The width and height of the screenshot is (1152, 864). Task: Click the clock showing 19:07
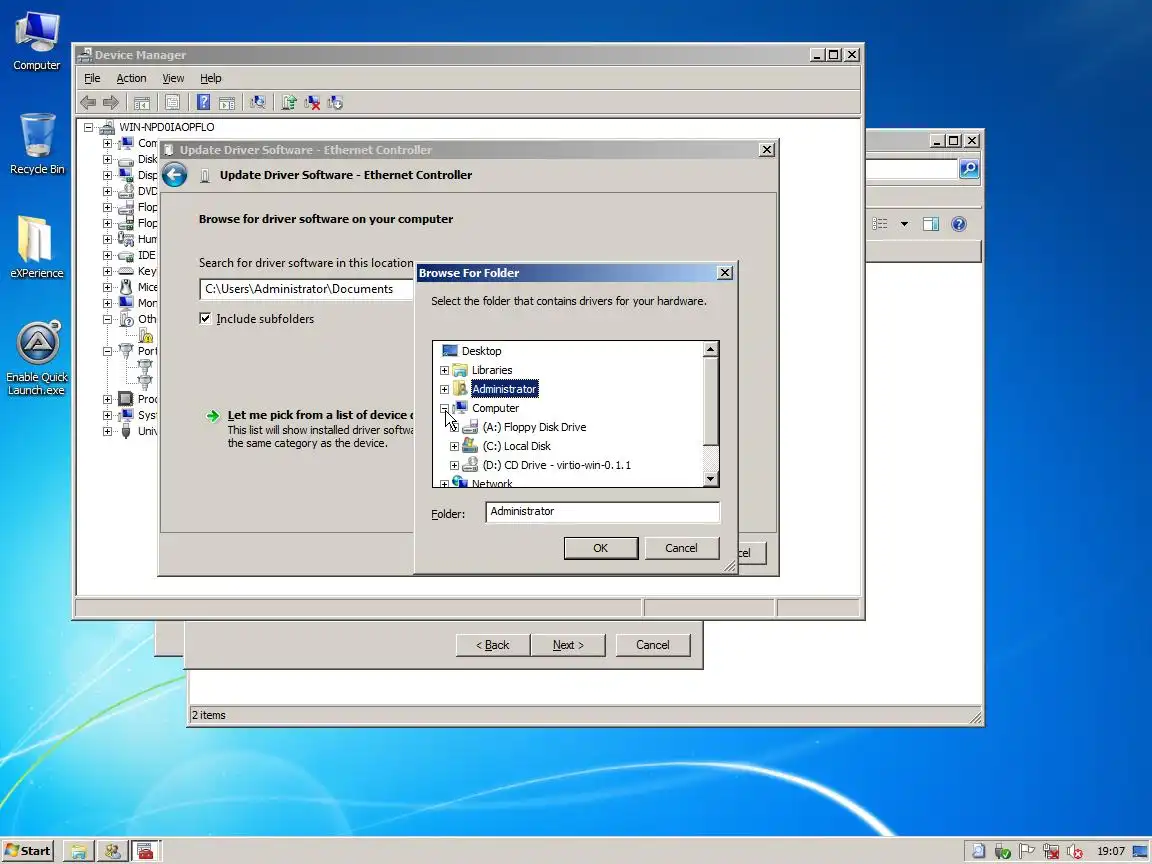tap(1111, 851)
